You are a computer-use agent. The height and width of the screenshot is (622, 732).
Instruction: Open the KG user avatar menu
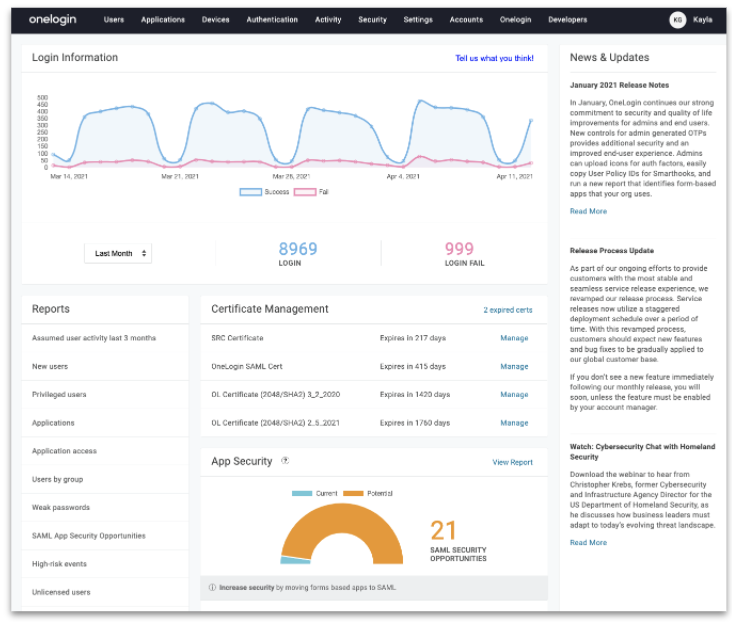(x=677, y=19)
